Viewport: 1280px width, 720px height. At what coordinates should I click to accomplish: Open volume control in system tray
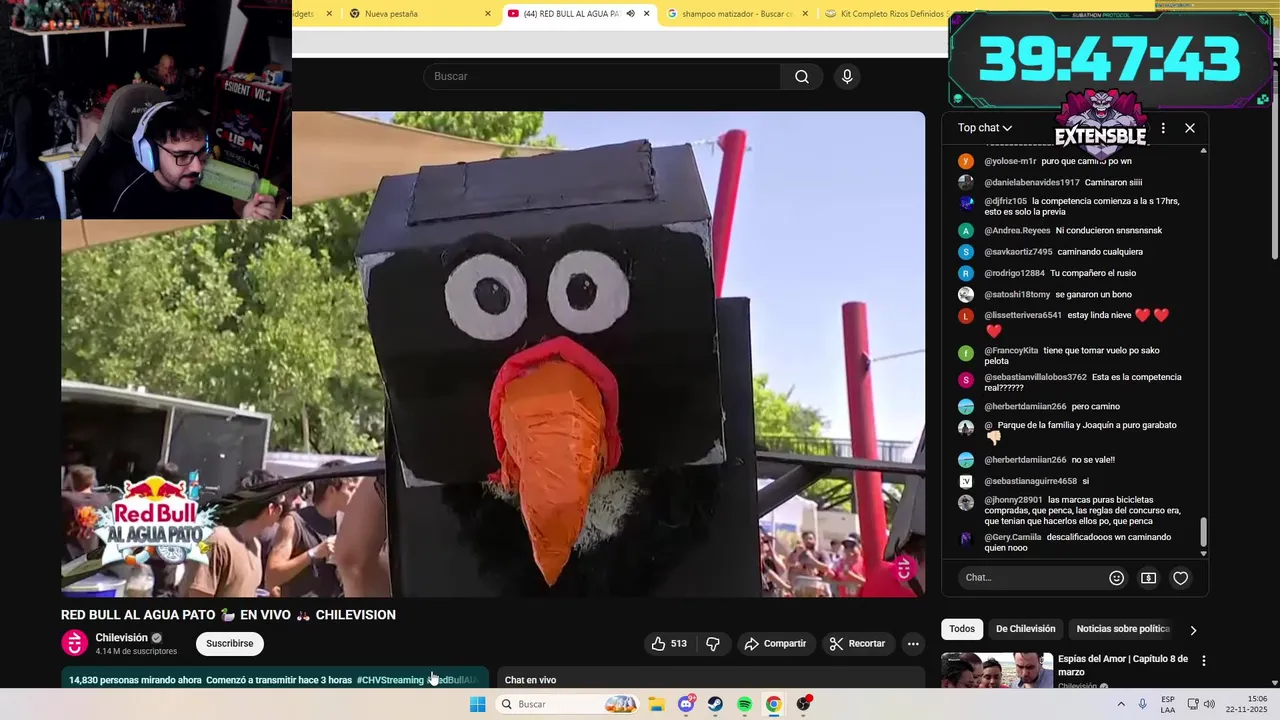(1209, 704)
